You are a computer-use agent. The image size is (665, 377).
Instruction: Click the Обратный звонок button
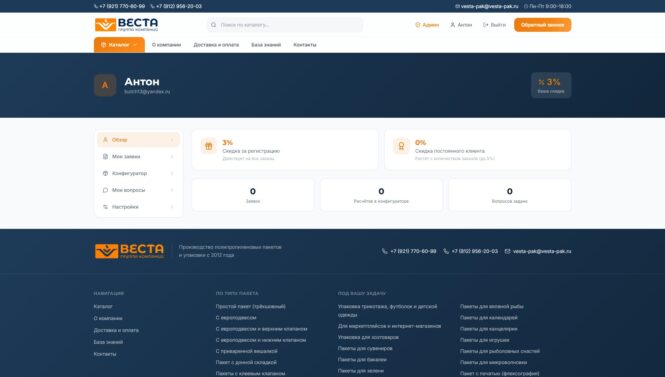point(542,25)
